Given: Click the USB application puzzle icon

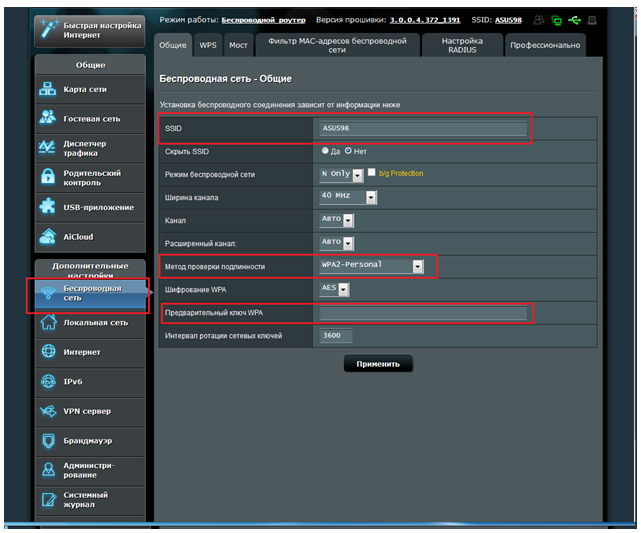Looking at the screenshot, I should [x=47, y=206].
